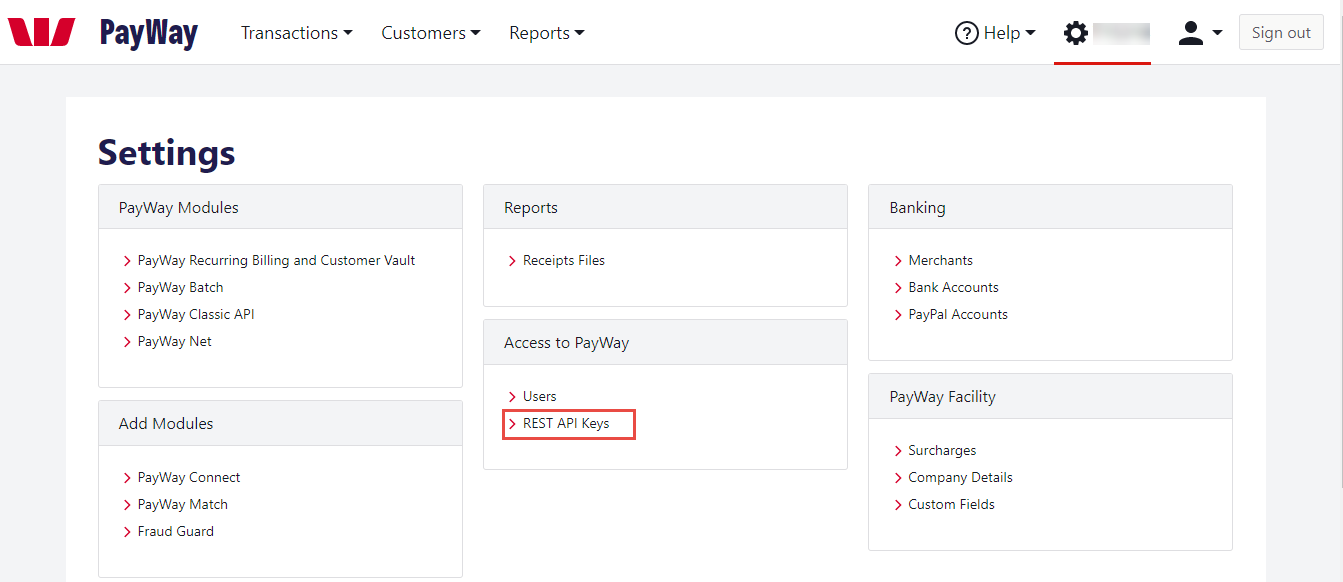Click the chevron icon beside Receipts Files
This screenshot has height=582, width=1343.
pyautogui.click(x=513, y=261)
